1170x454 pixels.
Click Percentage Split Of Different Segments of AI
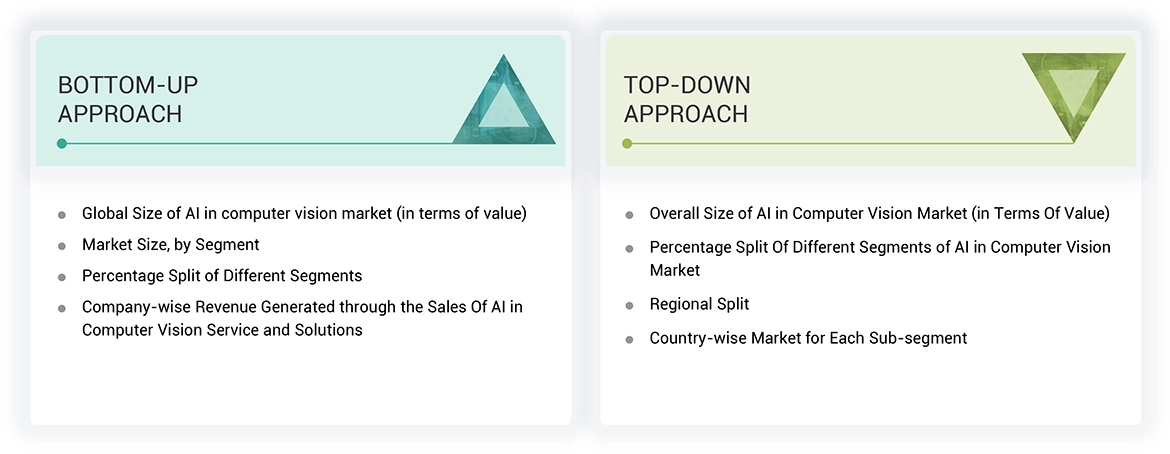(x=879, y=247)
